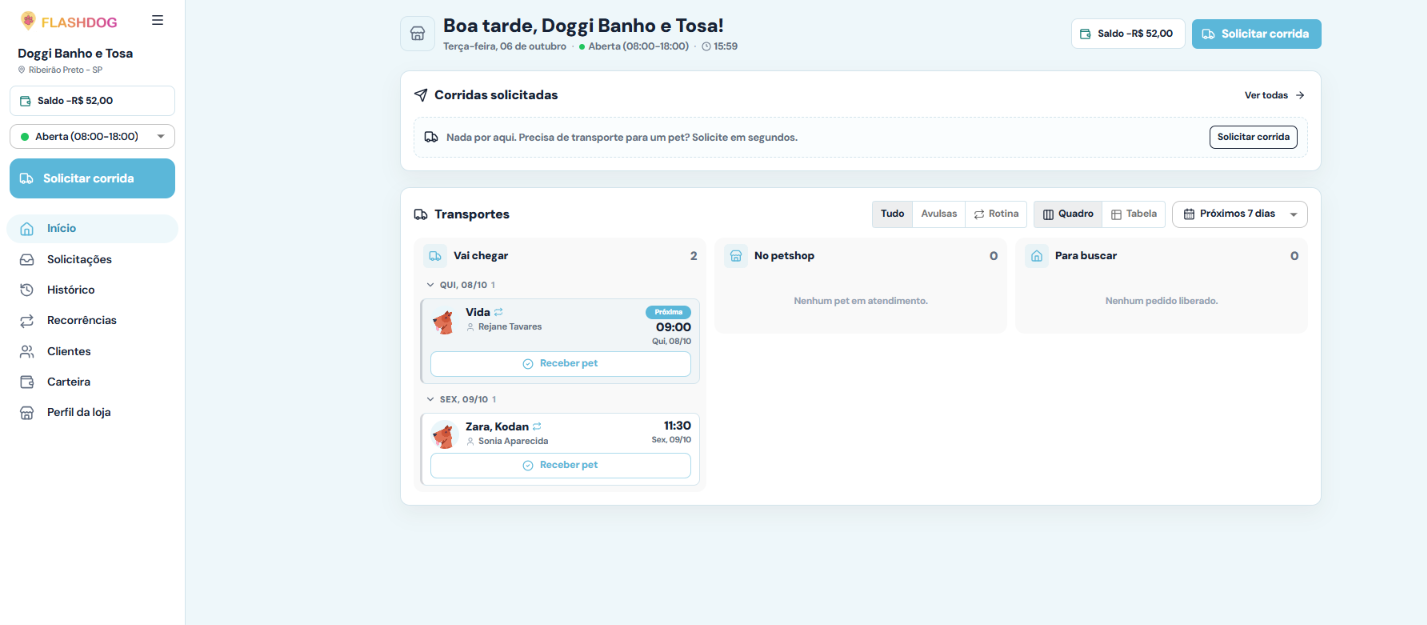Open Recorrências in the sidebar
Viewport: 1427px width, 625px height.
[x=92, y=320]
